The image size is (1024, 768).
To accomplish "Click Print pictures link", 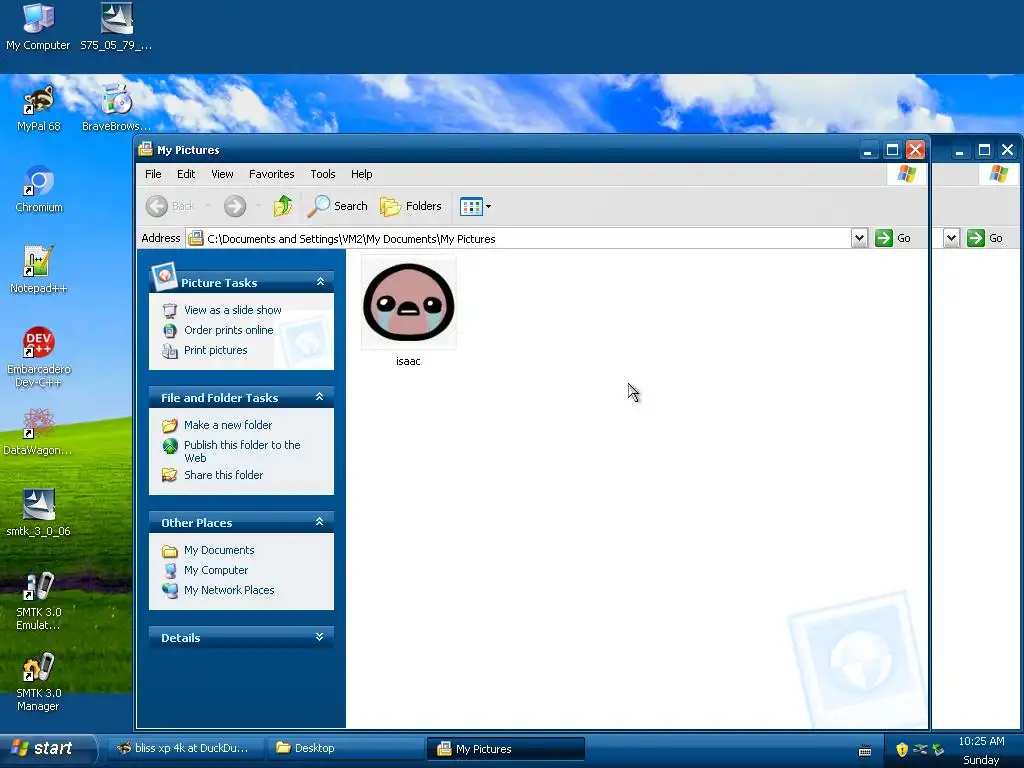I will 216,350.
